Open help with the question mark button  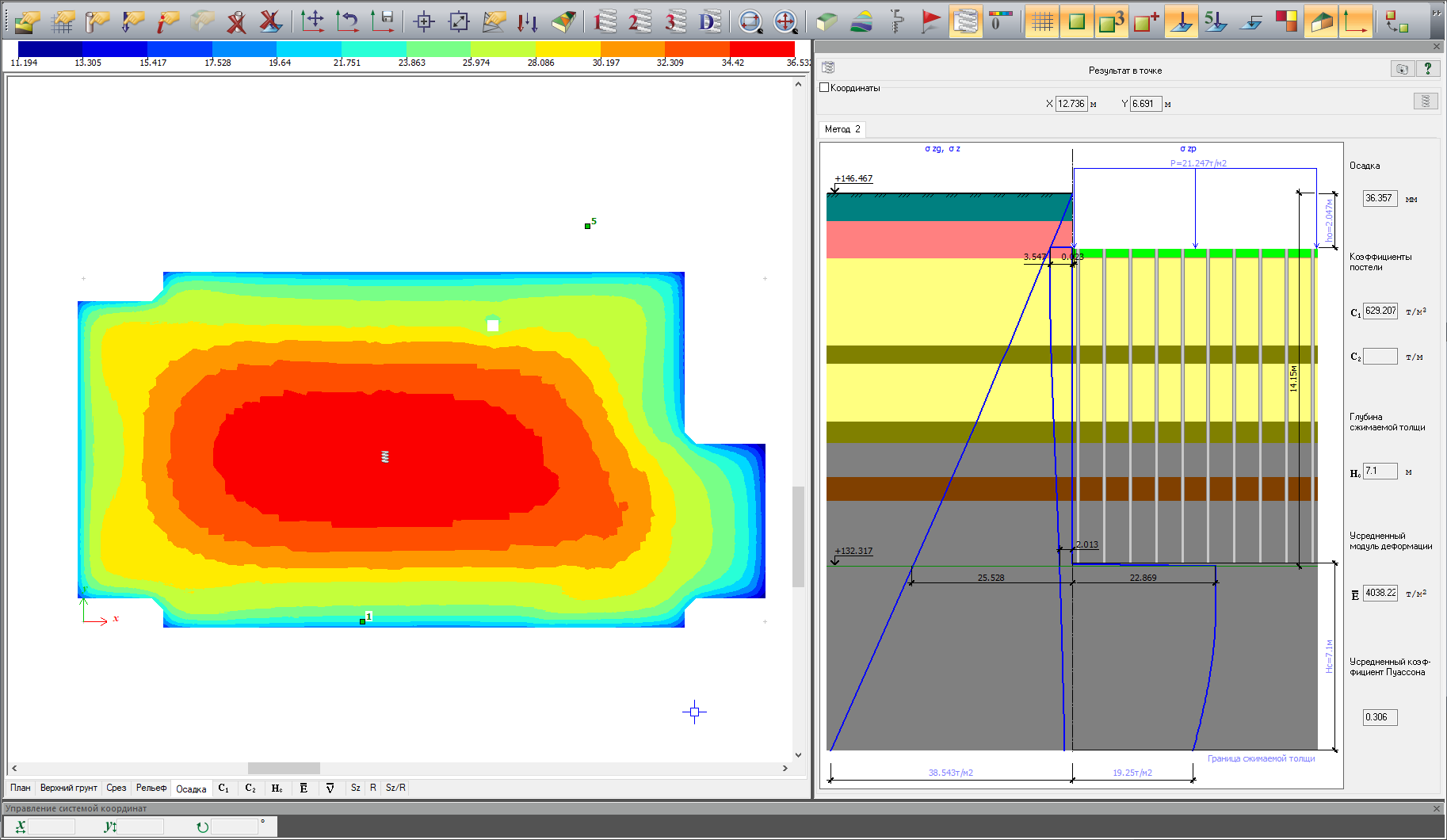point(1428,69)
